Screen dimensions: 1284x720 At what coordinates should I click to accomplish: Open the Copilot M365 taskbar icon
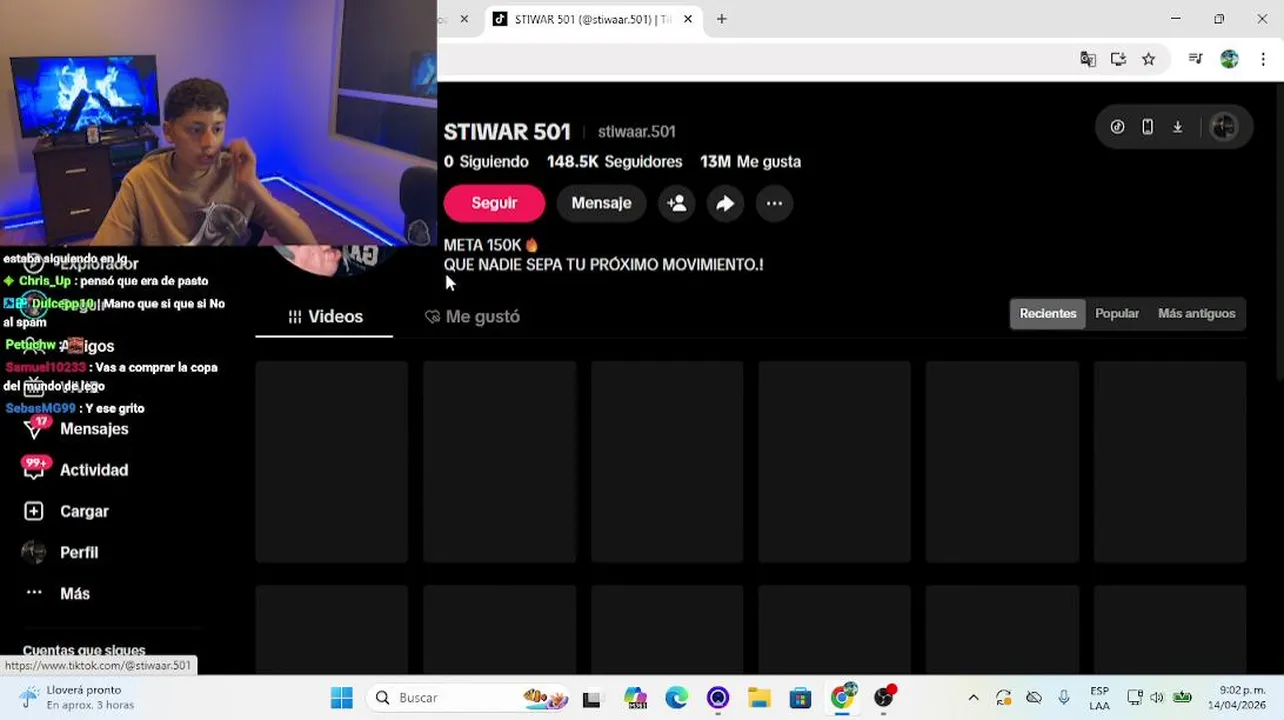point(635,697)
